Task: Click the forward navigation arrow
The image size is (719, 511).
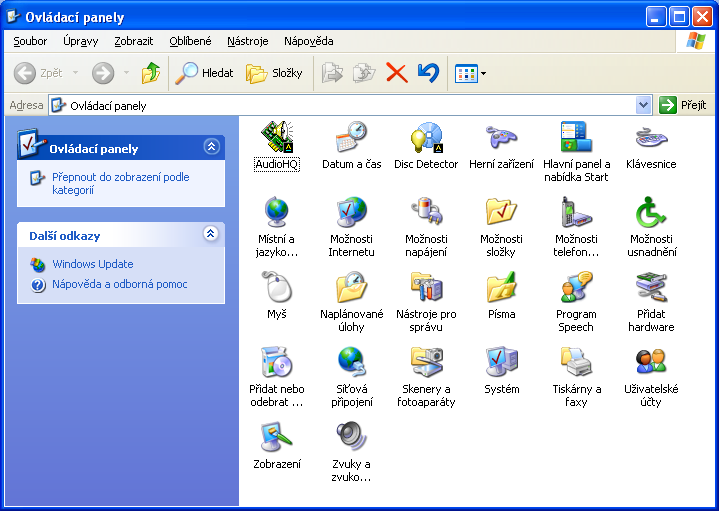Action: pyautogui.click(x=103, y=73)
